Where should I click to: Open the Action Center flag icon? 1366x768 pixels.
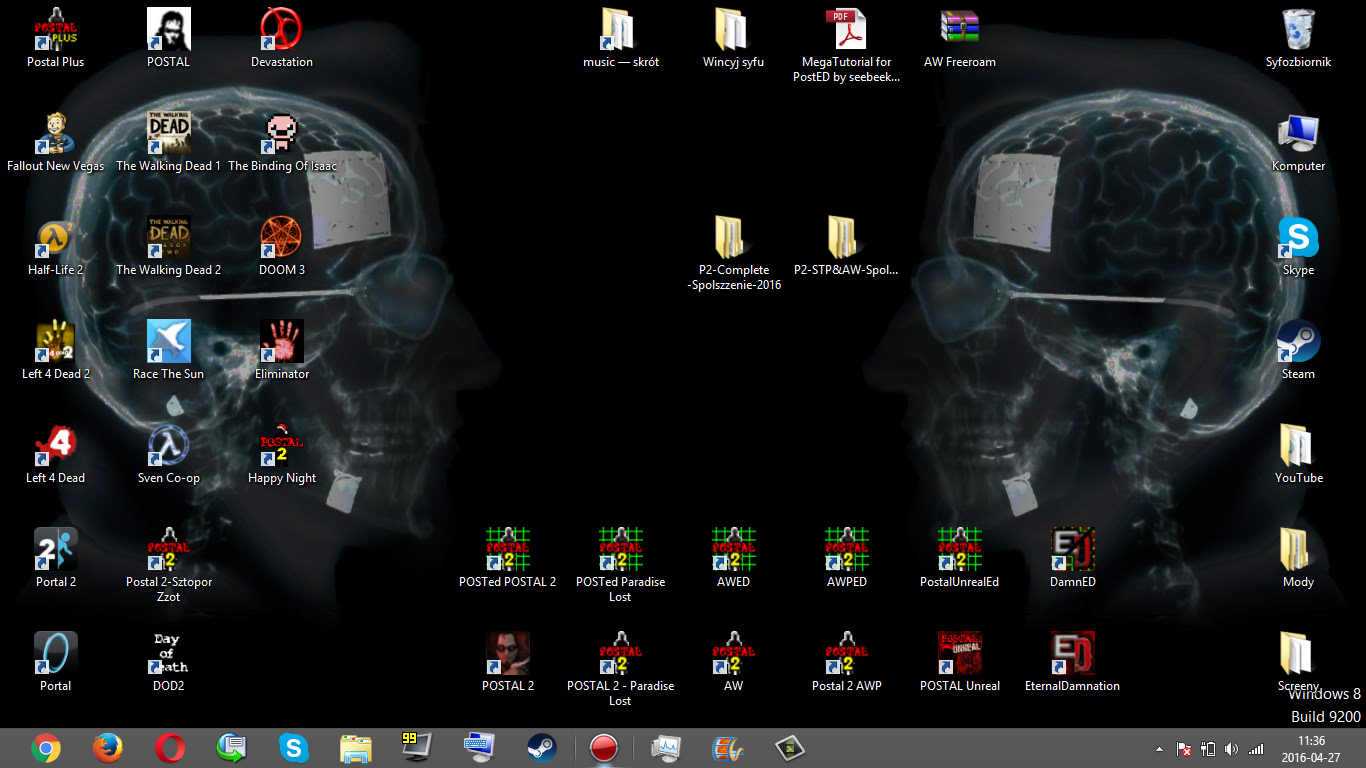(1183, 749)
